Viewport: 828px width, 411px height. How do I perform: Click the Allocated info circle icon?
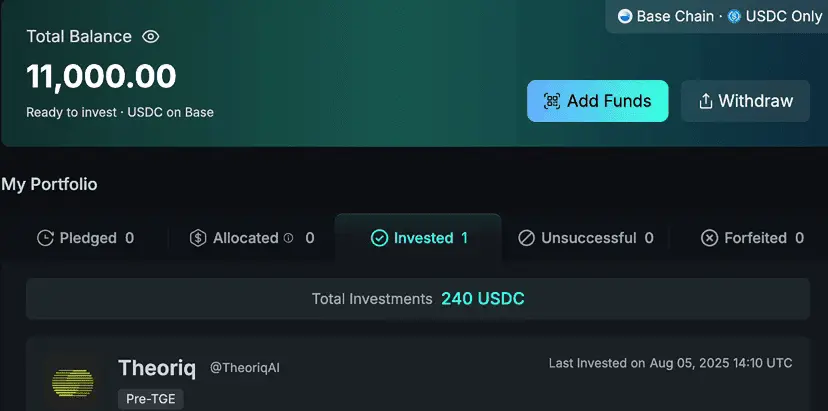pyautogui.click(x=288, y=238)
